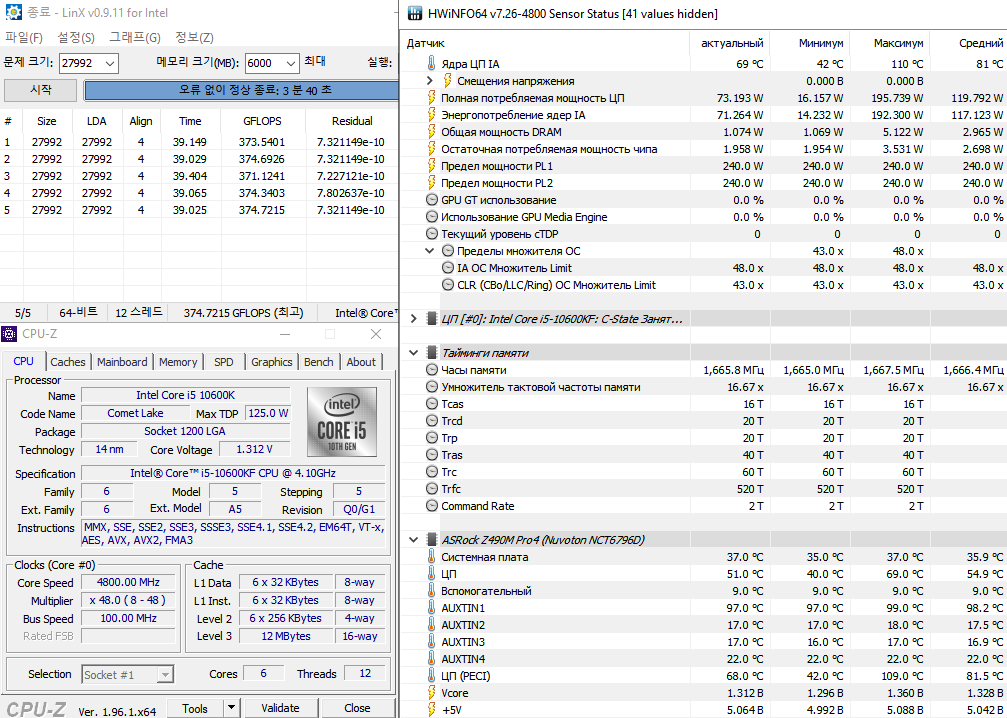Open the 파일(F) menu in LinX
Viewport: 1007px width, 718px height.
pos(24,37)
